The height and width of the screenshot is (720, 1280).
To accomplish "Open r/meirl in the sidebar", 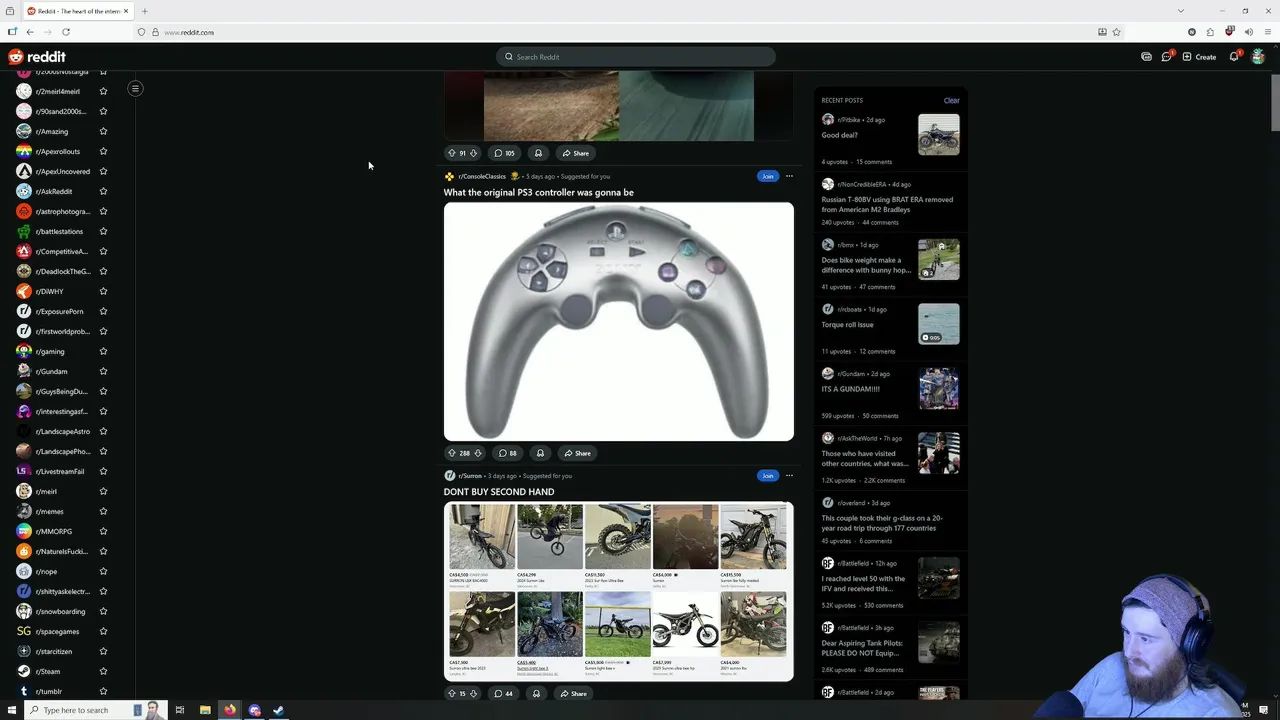I will [x=46, y=491].
